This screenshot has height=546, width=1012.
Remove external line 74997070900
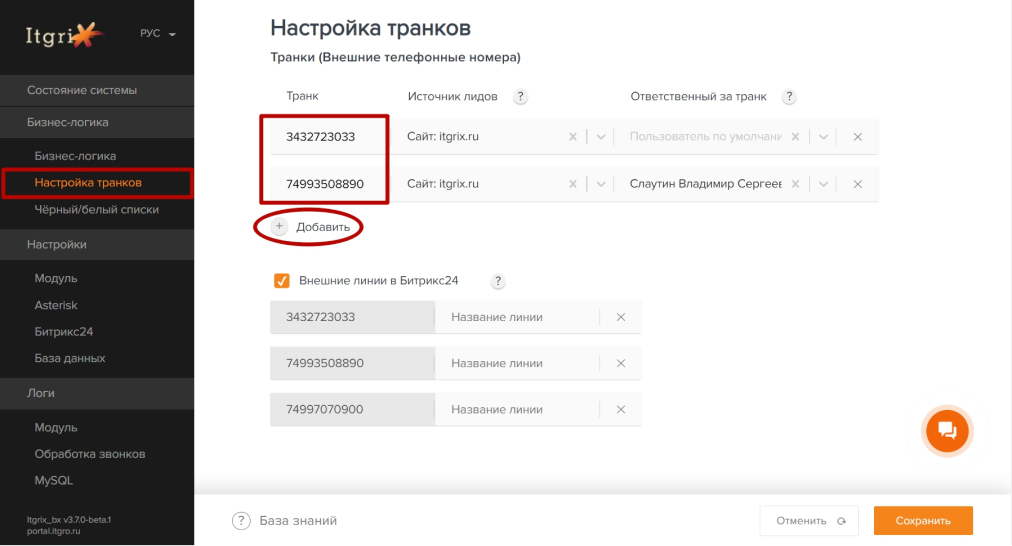[620, 409]
